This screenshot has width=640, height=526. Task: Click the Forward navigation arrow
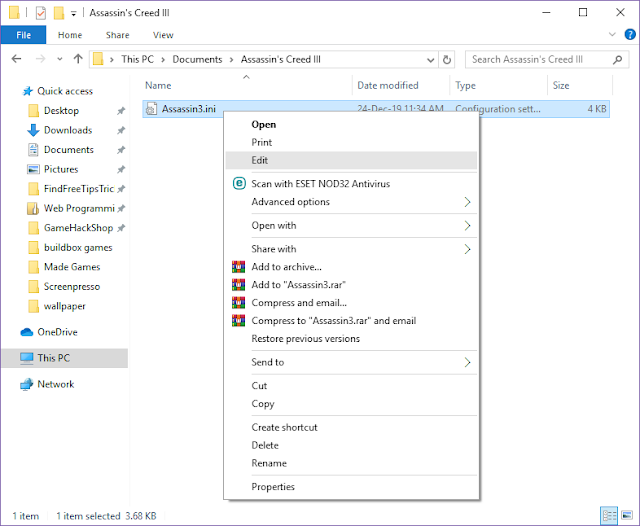40,59
